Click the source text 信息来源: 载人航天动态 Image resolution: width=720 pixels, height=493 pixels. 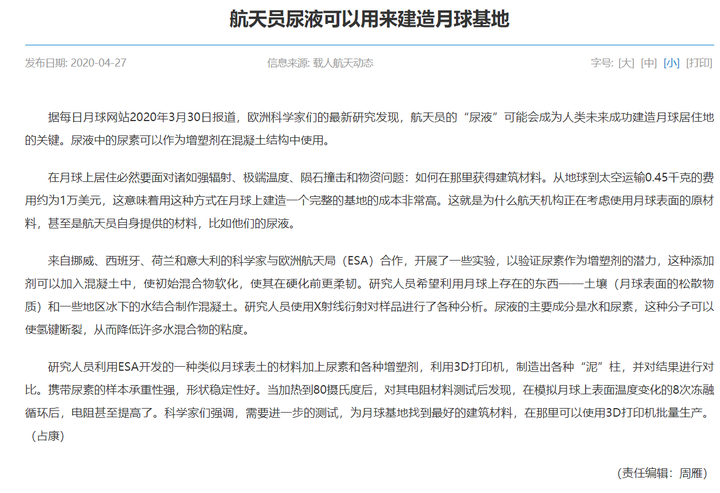pyautogui.click(x=320, y=63)
